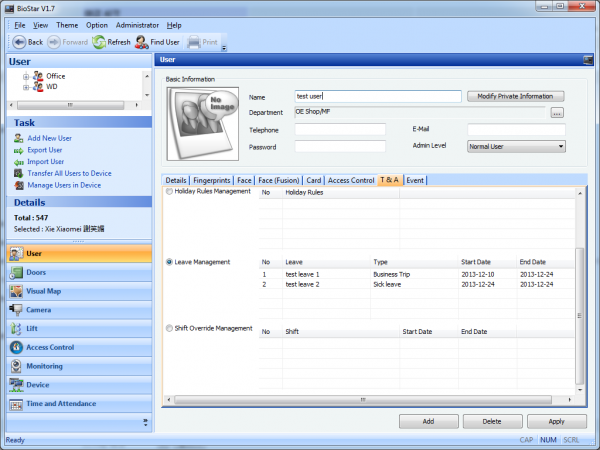Open the Monitoring section in sidebar
Viewport: 600px width, 450px height.
click(x=46, y=366)
